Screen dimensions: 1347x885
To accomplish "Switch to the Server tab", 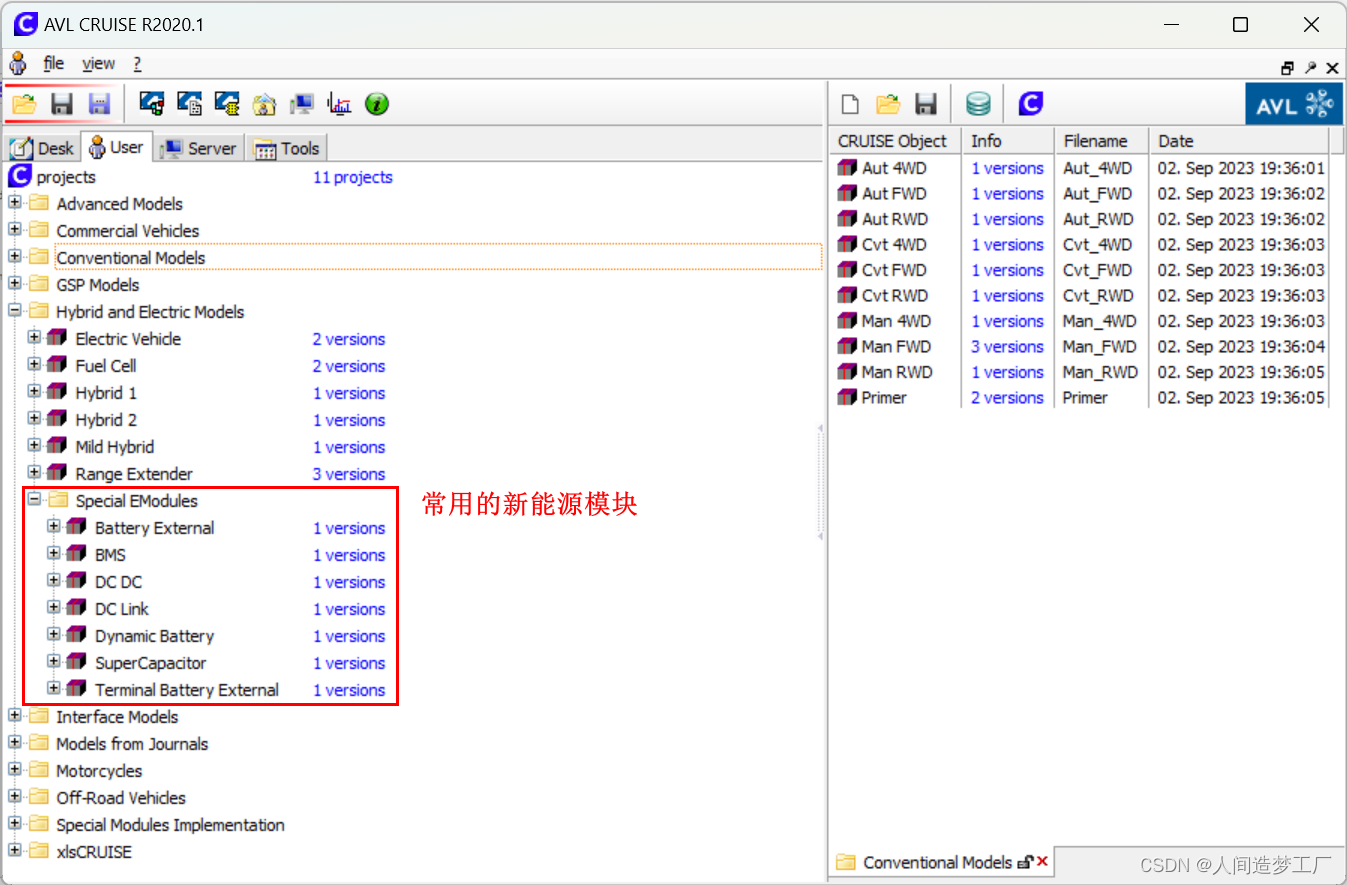I will [x=198, y=148].
